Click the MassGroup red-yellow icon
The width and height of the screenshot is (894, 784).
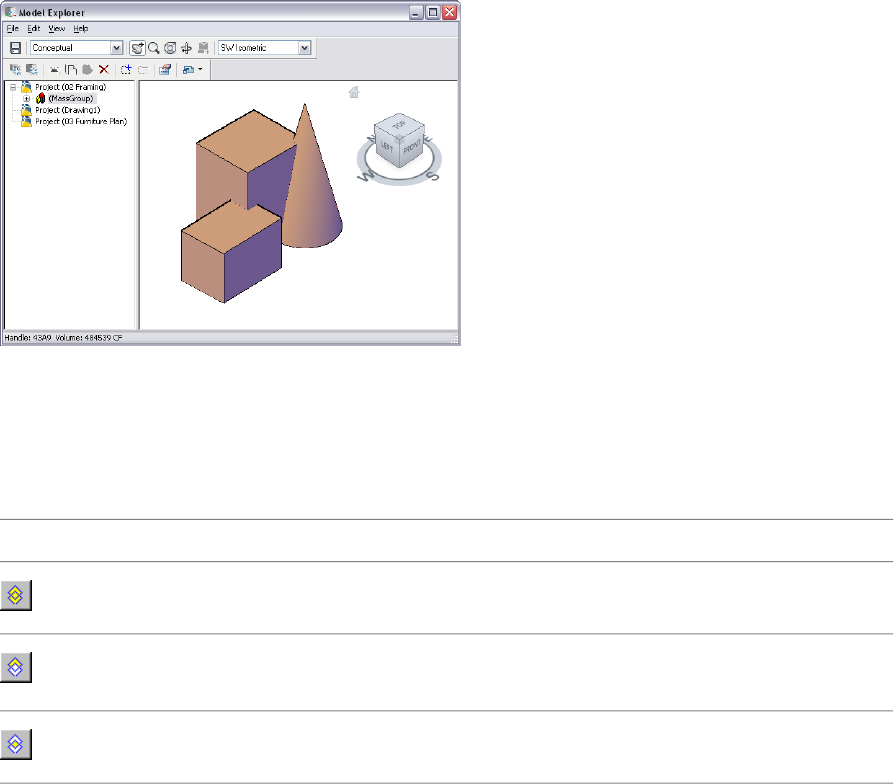[40, 99]
